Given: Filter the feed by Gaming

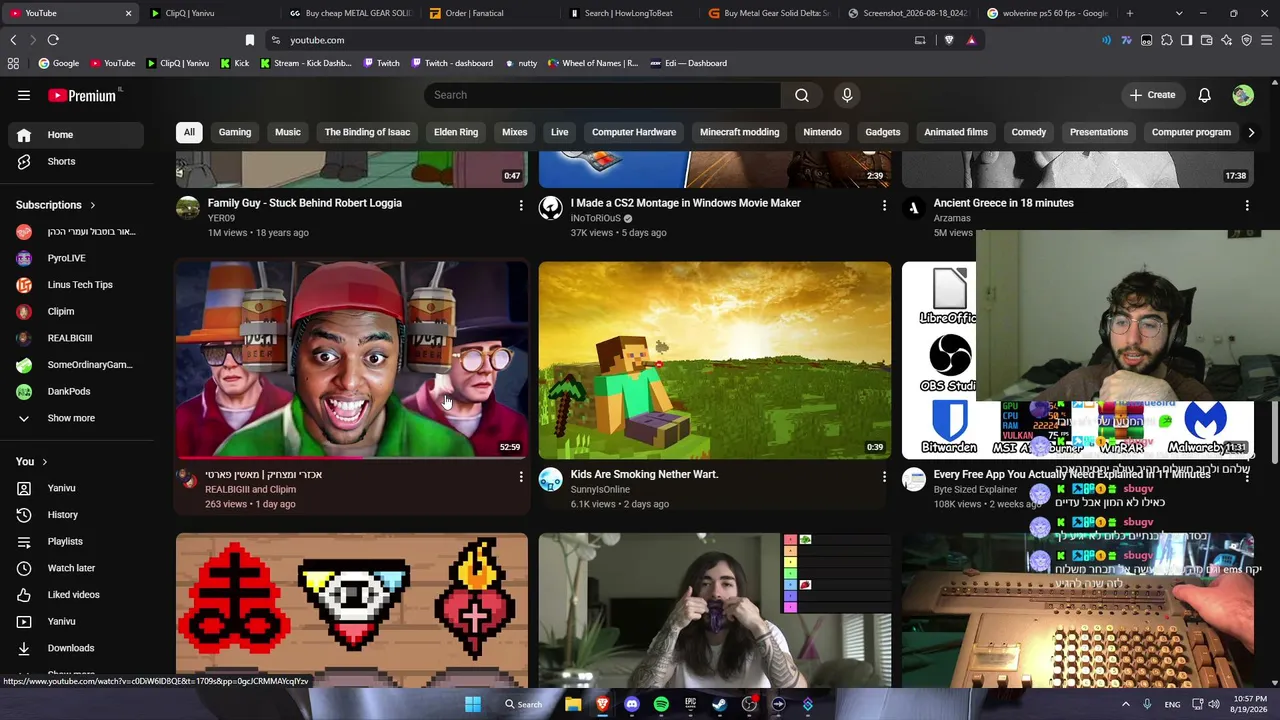Looking at the screenshot, I should [235, 132].
